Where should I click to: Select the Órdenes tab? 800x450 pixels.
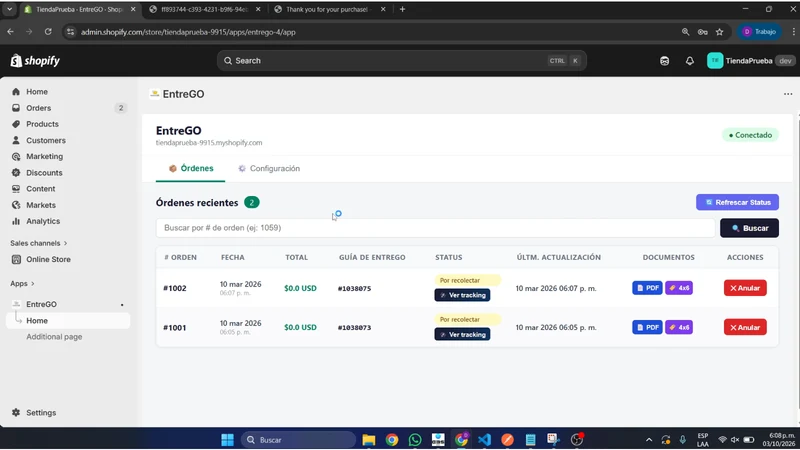pos(191,168)
